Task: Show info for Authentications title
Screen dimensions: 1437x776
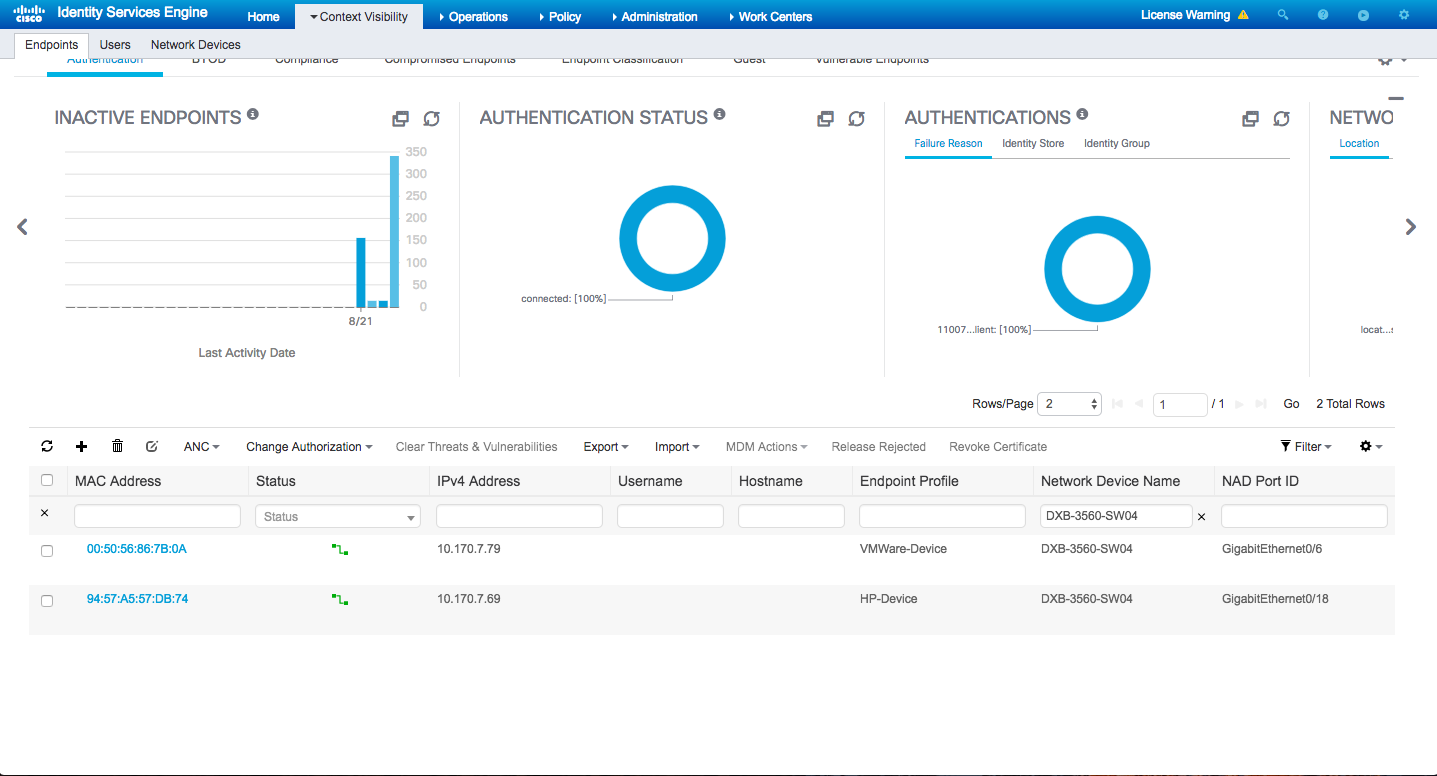Action: [1082, 114]
